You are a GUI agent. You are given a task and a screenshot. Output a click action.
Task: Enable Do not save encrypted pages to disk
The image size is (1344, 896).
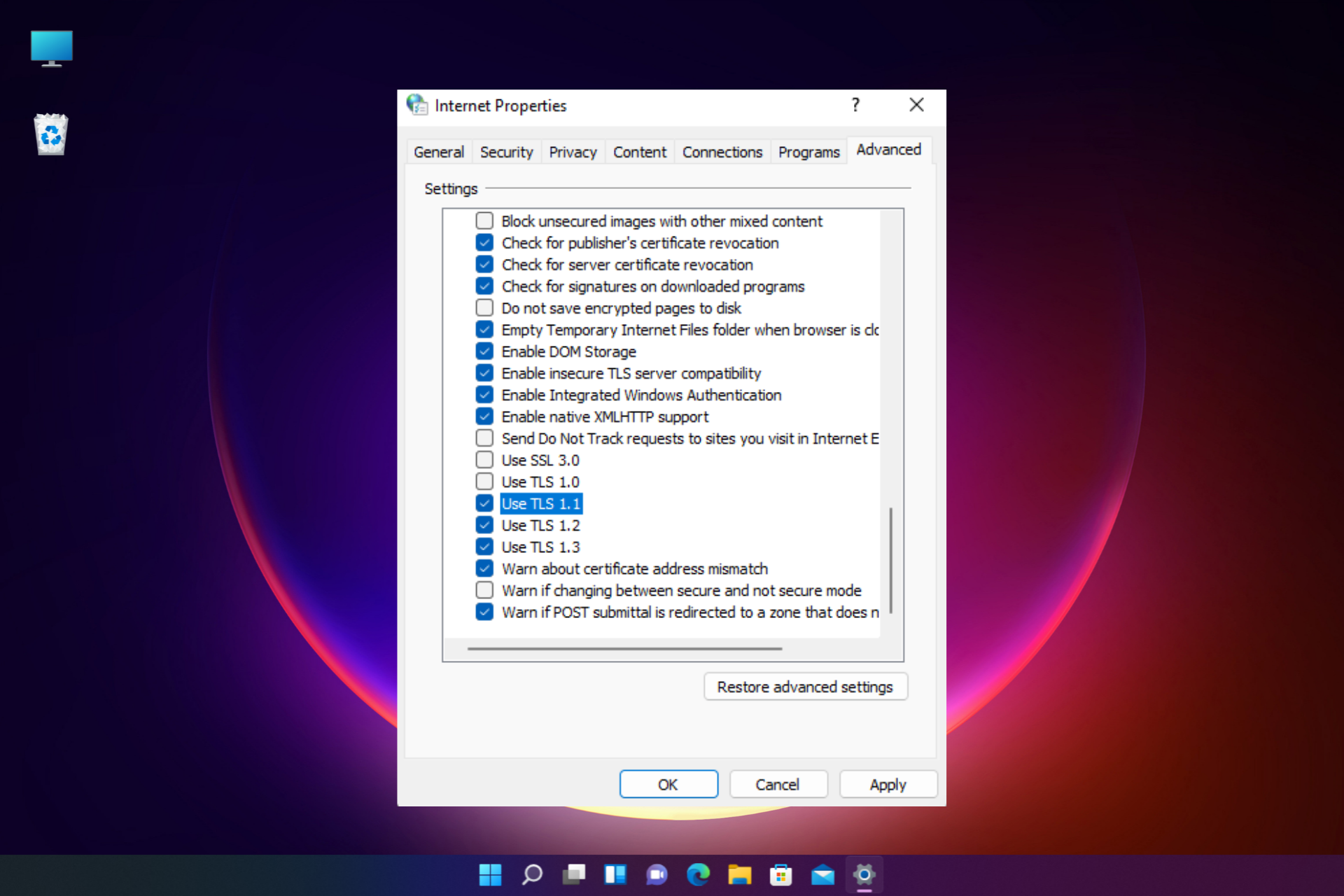point(484,308)
